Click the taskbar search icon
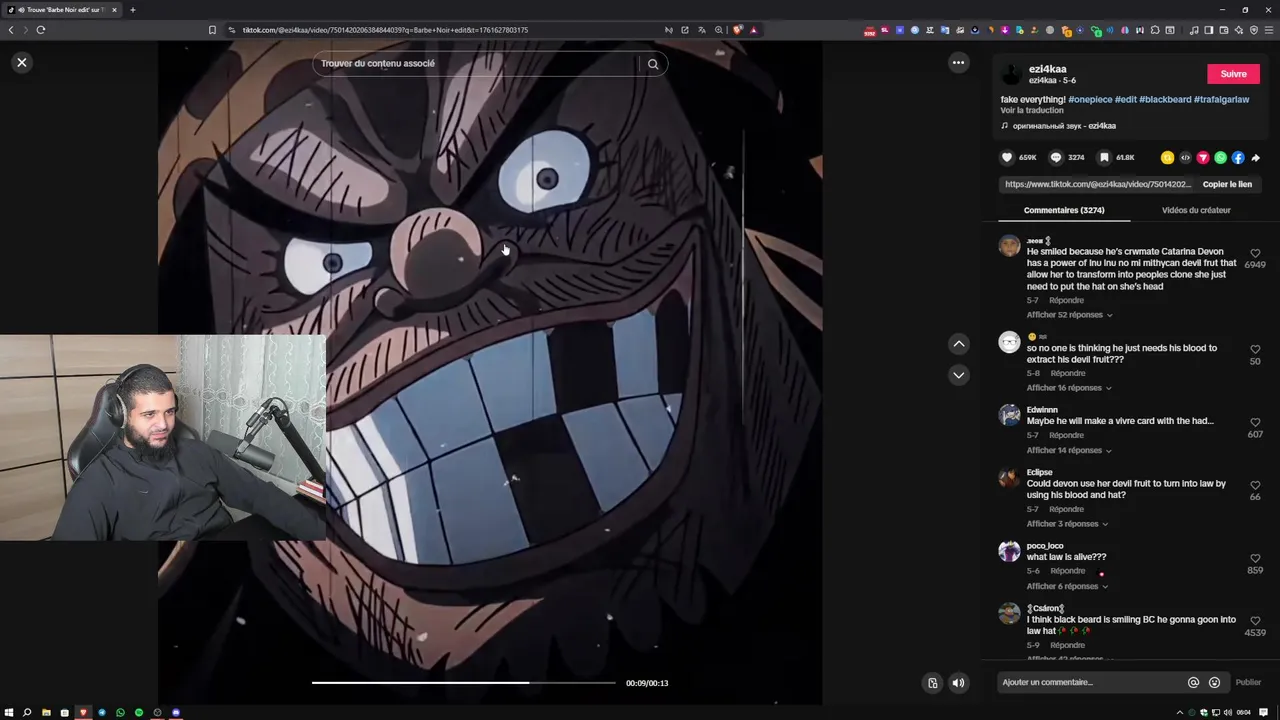 (x=27, y=712)
